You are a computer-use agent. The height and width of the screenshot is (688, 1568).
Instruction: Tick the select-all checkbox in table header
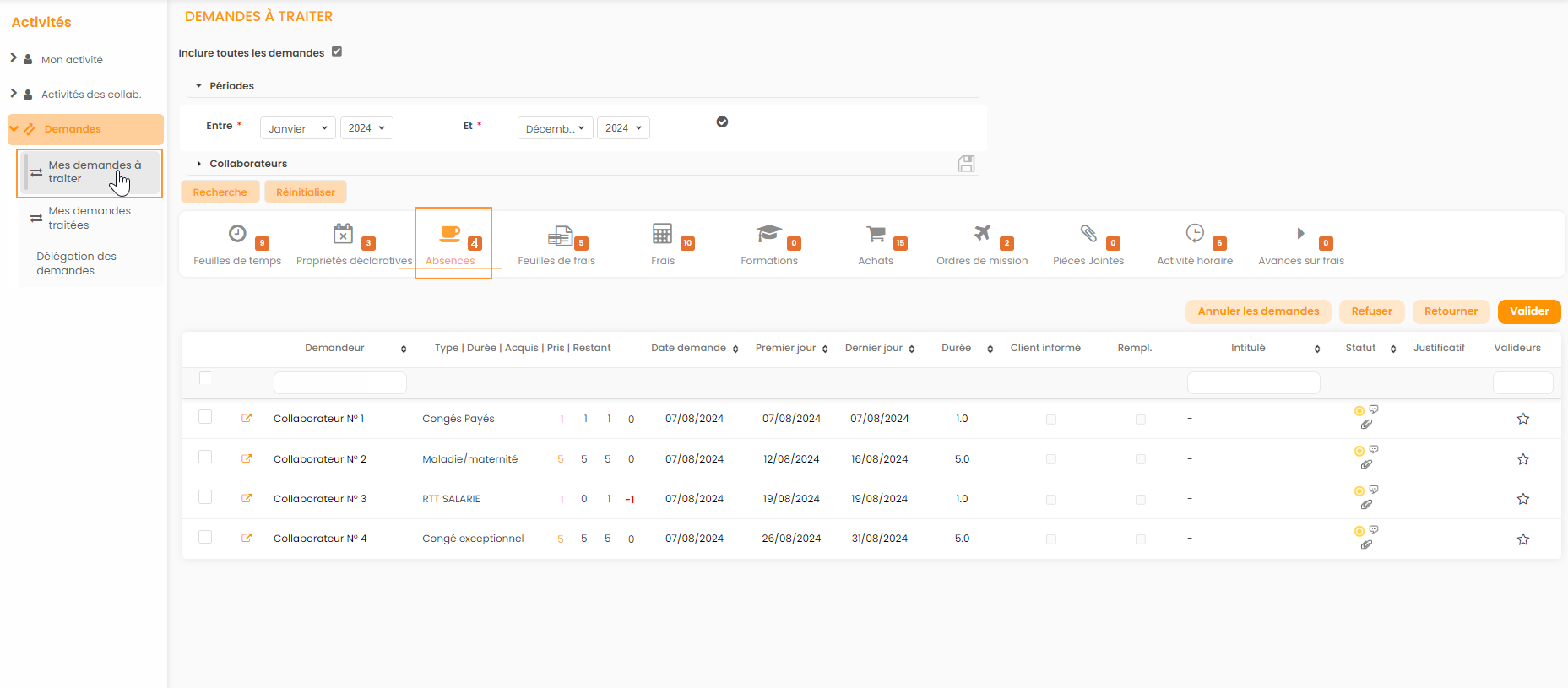pyautogui.click(x=205, y=378)
